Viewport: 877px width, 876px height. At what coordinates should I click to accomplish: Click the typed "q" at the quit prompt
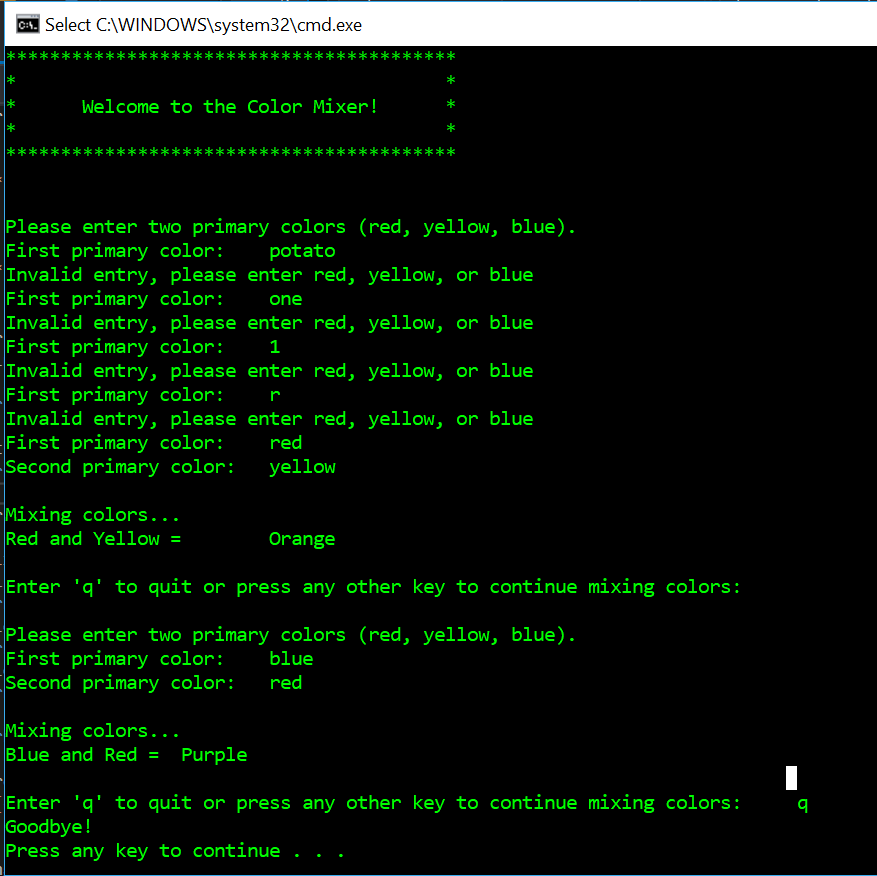803,804
